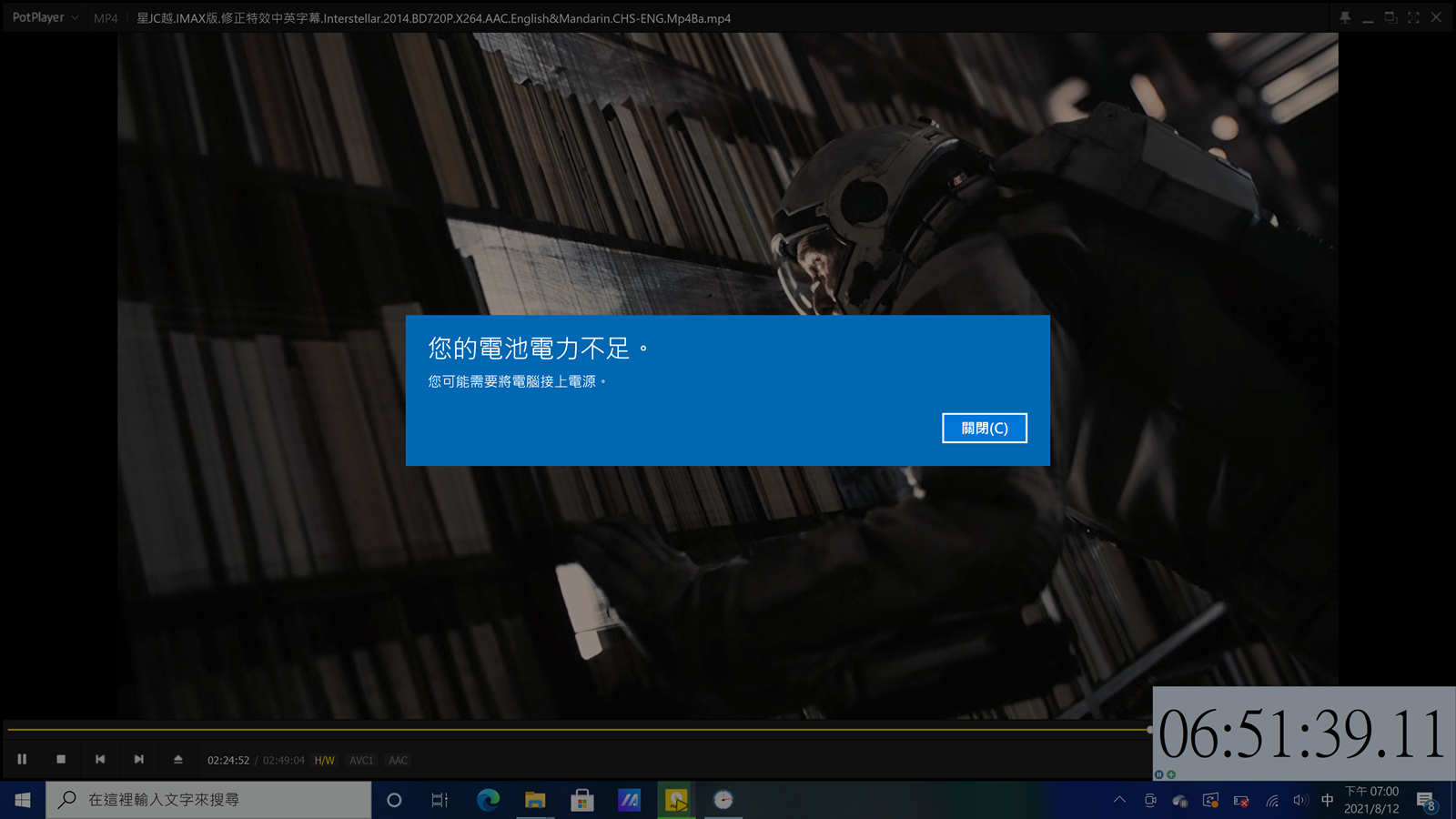Expand hidden system tray icons chevron
1456x819 pixels.
point(1119,800)
